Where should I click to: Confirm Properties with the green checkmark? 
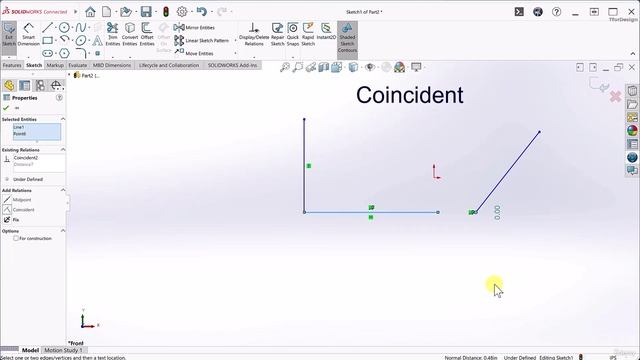coord(6,108)
